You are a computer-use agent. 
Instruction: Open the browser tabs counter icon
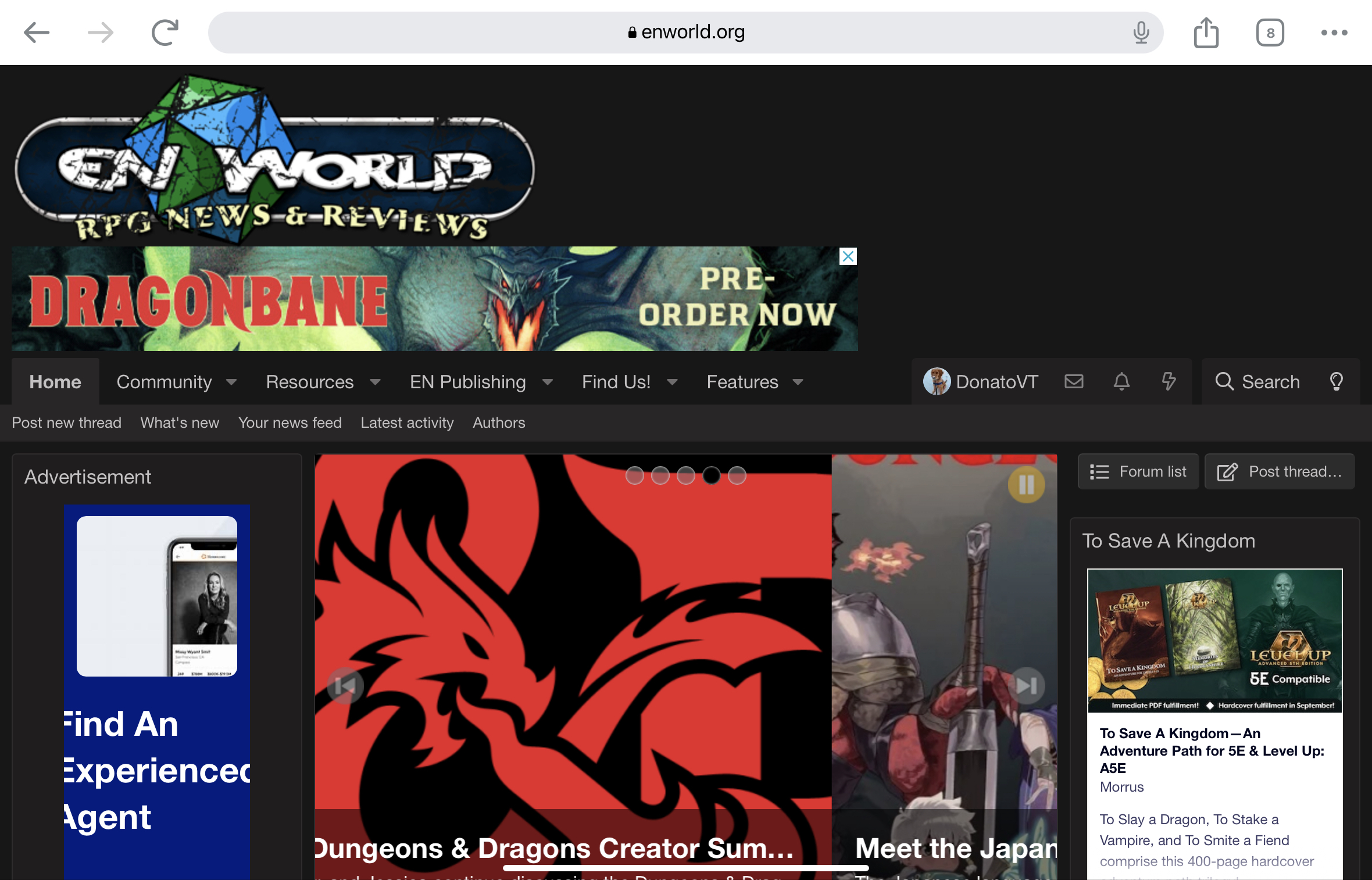coord(1270,33)
